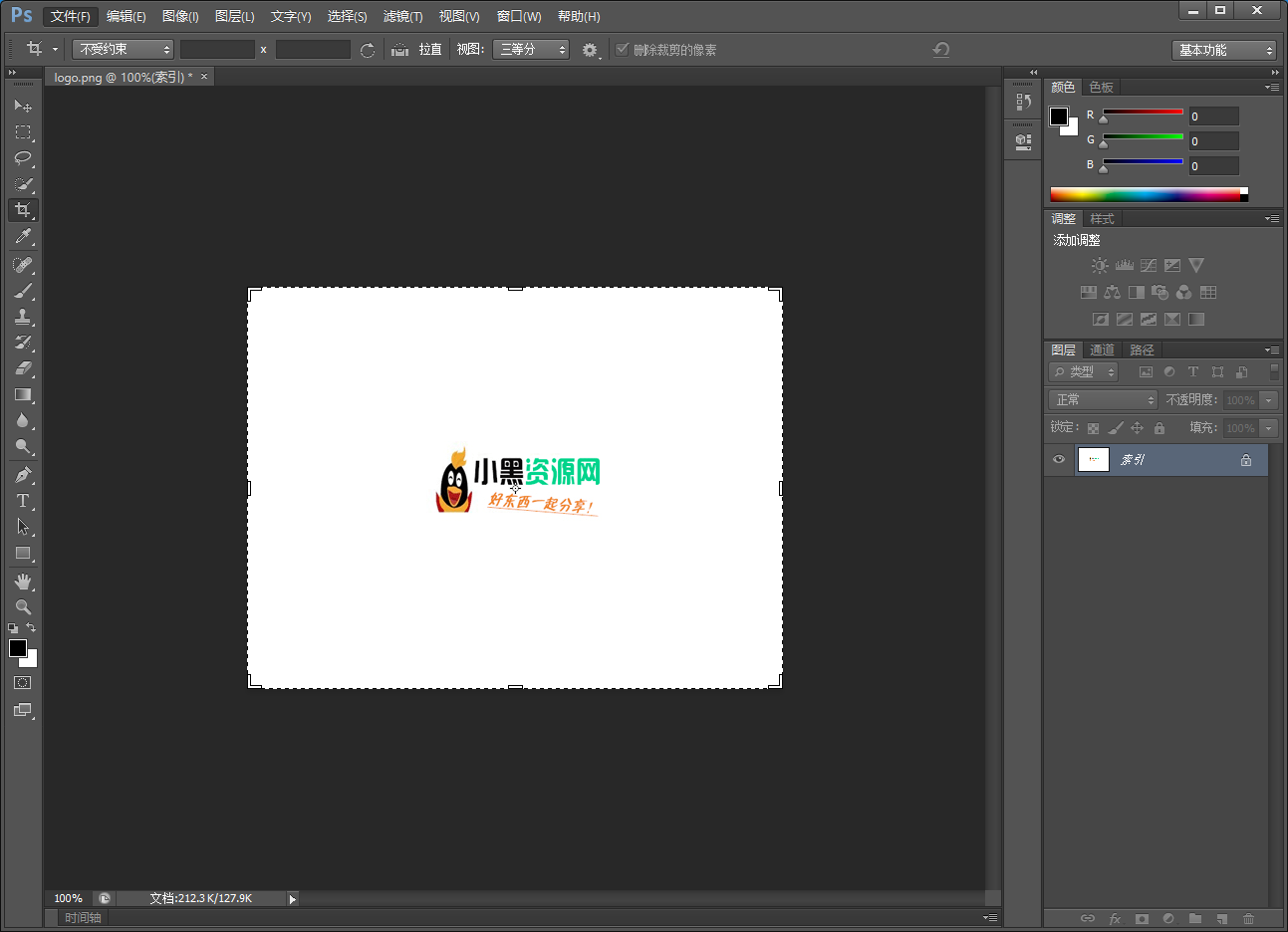The width and height of the screenshot is (1288, 932).
Task: Open the 不受约束 aspect ratio dropdown
Action: tap(124, 50)
